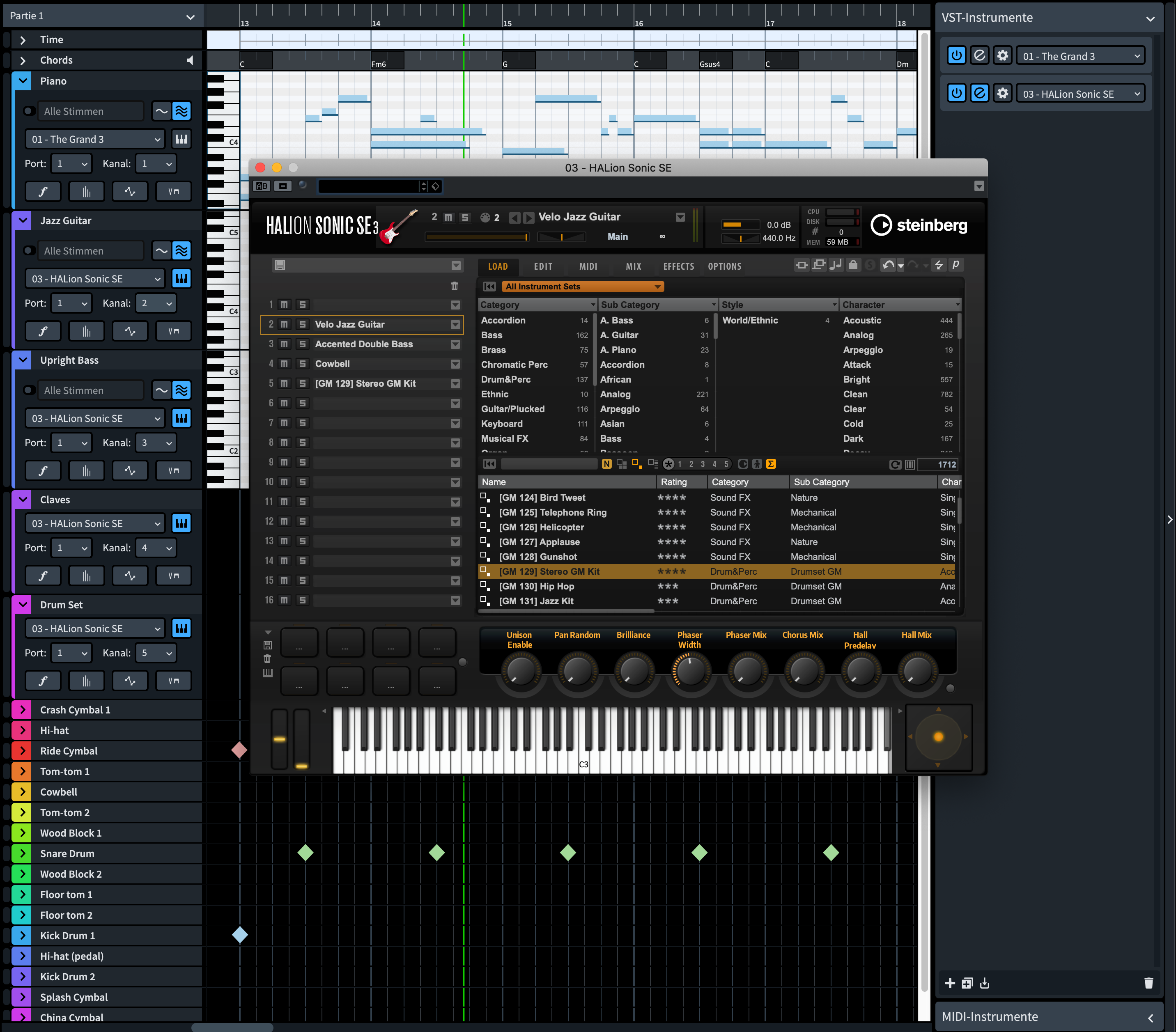Select [GM 131] Jazz Kit preset
The height and width of the screenshot is (1032, 1176).
[x=536, y=601]
